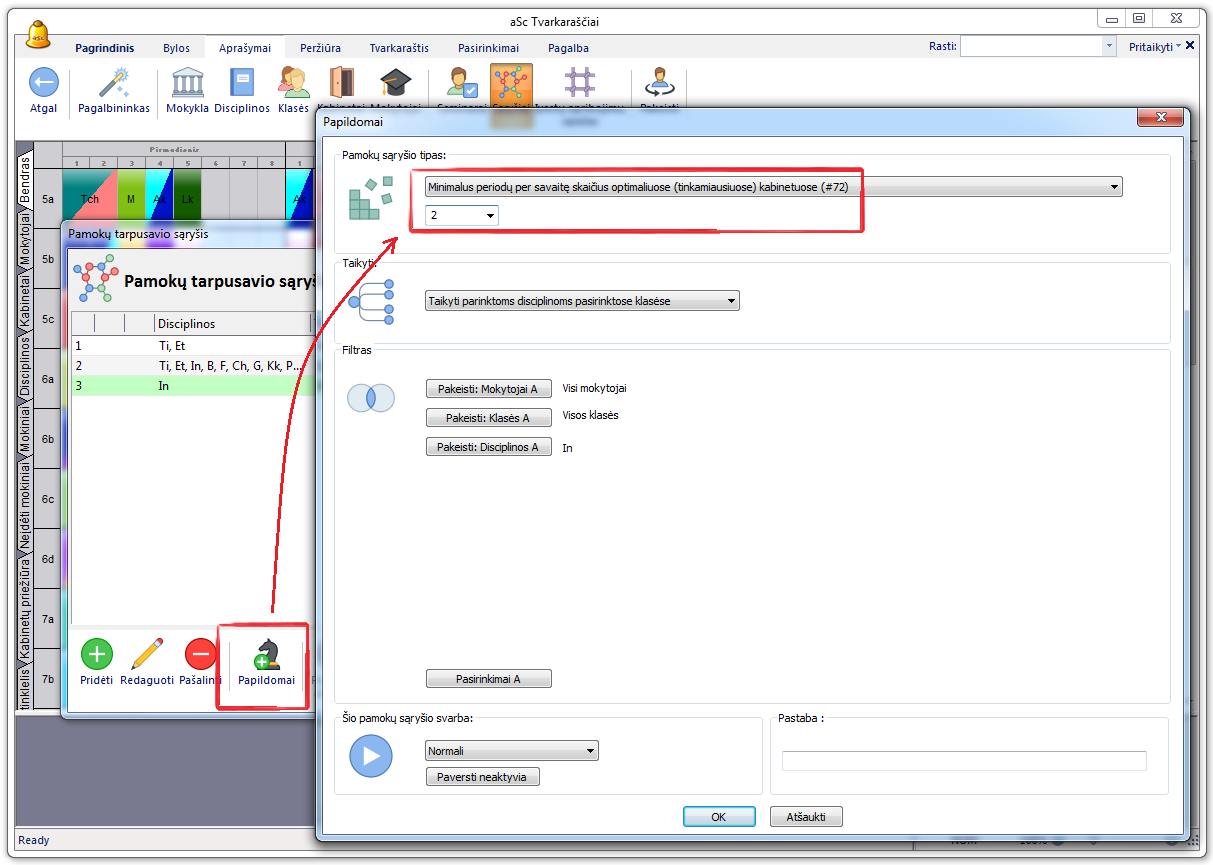Click the 6b class row header
Screen dimensions: 1213x865
coord(48,439)
